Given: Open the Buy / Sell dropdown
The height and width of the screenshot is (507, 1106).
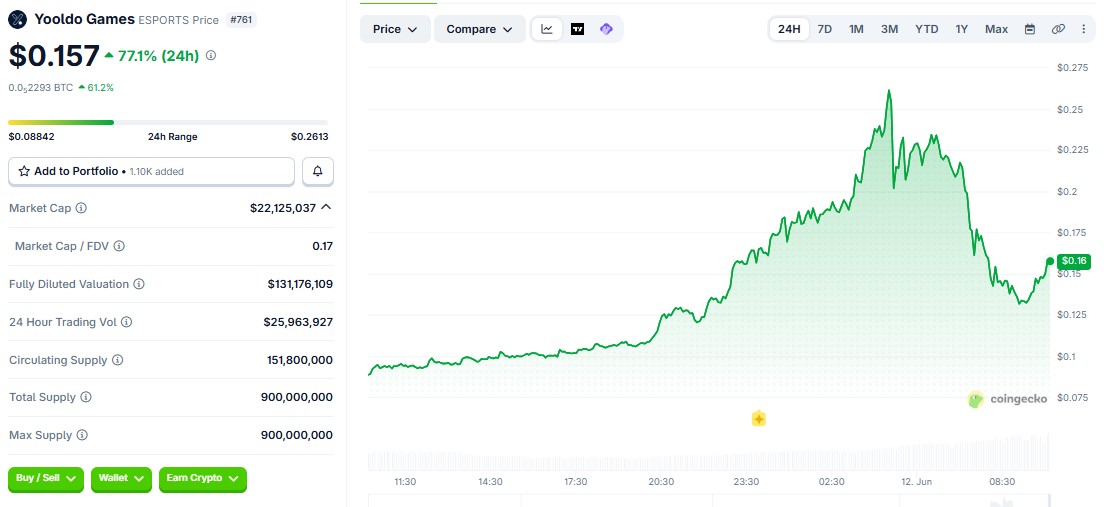Looking at the screenshot, I should pos(46,479).
